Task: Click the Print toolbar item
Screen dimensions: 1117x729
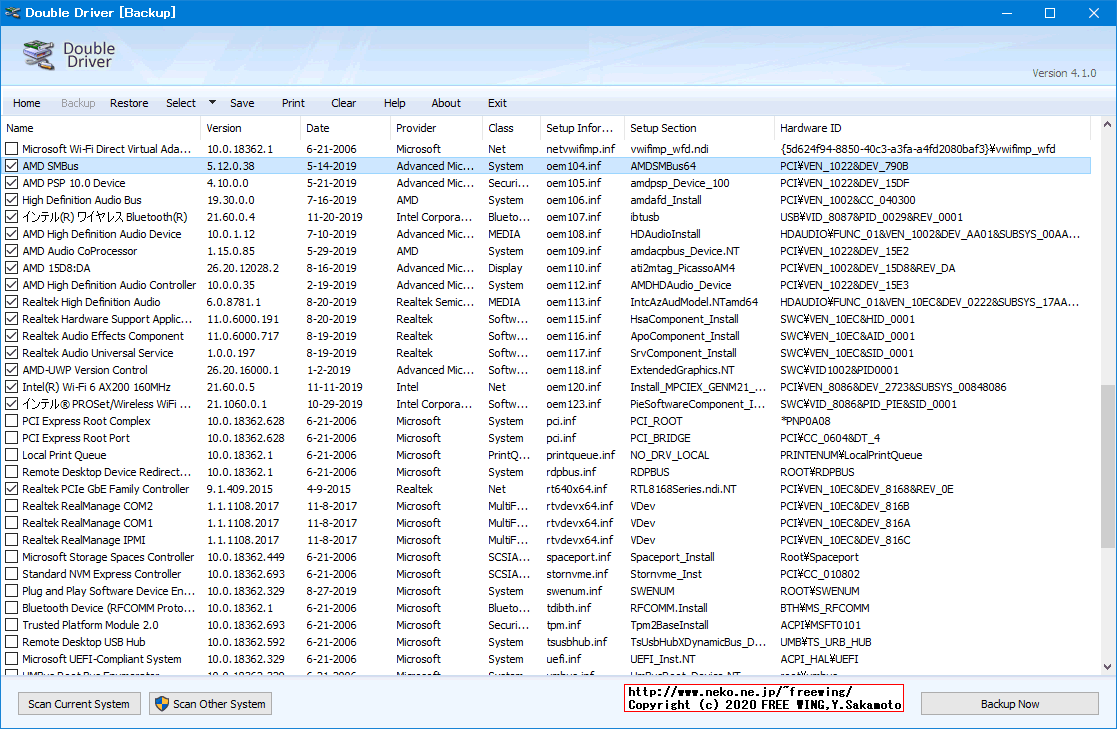Action: 293,103
